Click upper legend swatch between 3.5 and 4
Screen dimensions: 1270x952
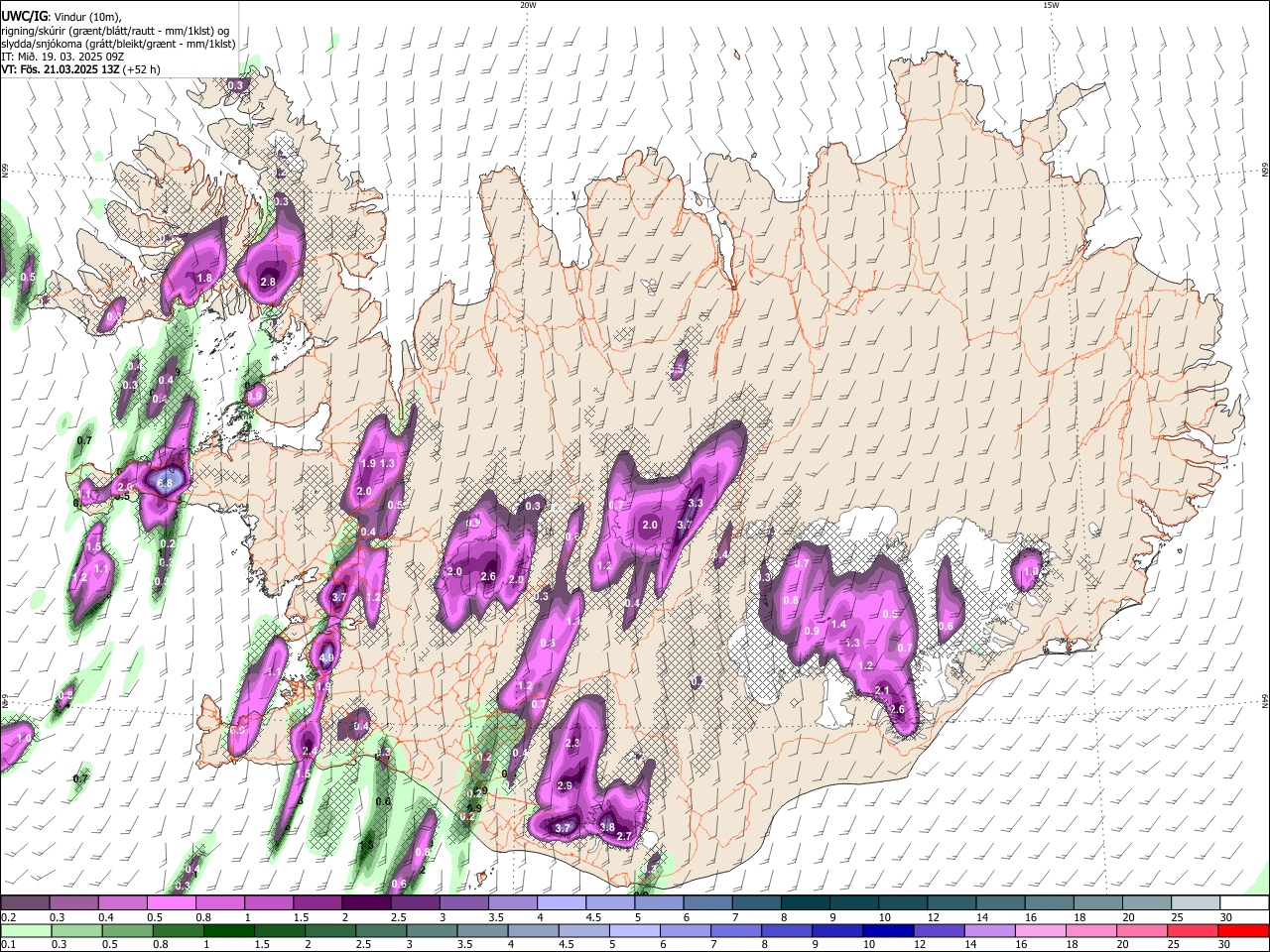coord(513,903)
